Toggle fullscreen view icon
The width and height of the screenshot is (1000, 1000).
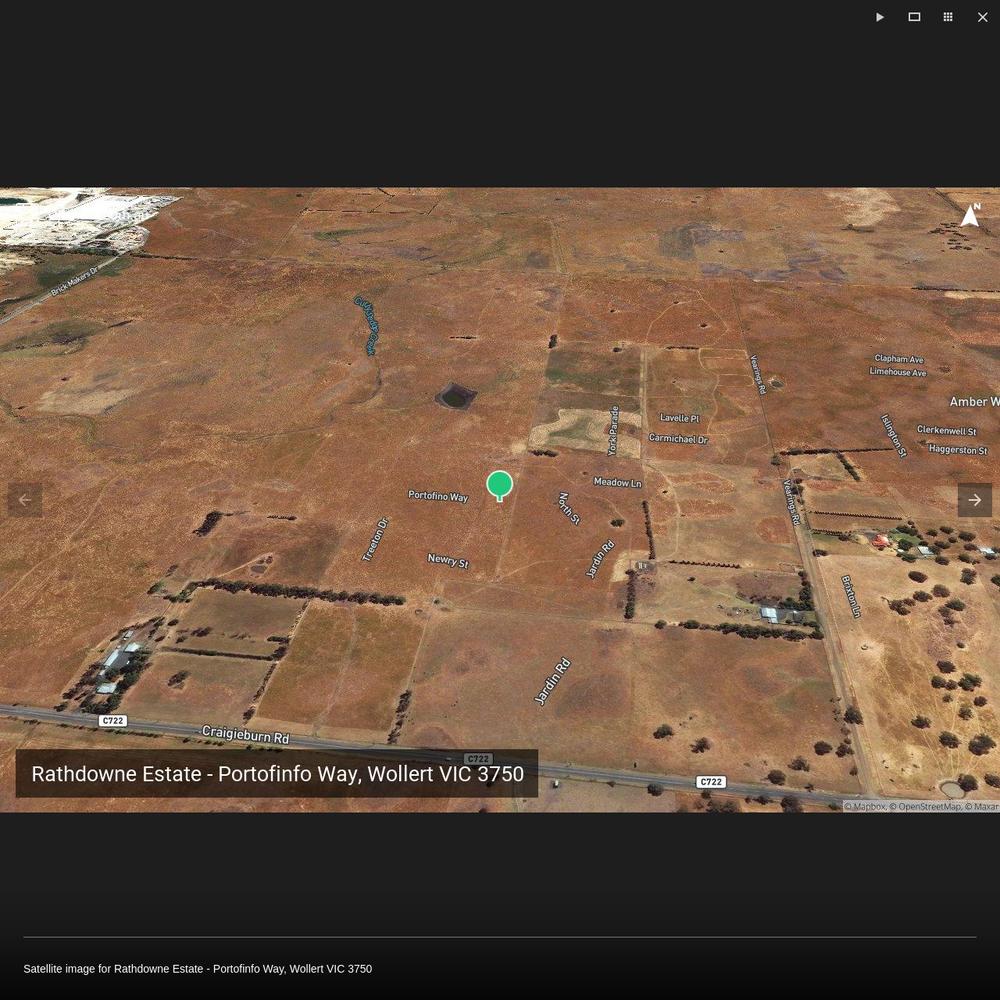click(914, 17)
